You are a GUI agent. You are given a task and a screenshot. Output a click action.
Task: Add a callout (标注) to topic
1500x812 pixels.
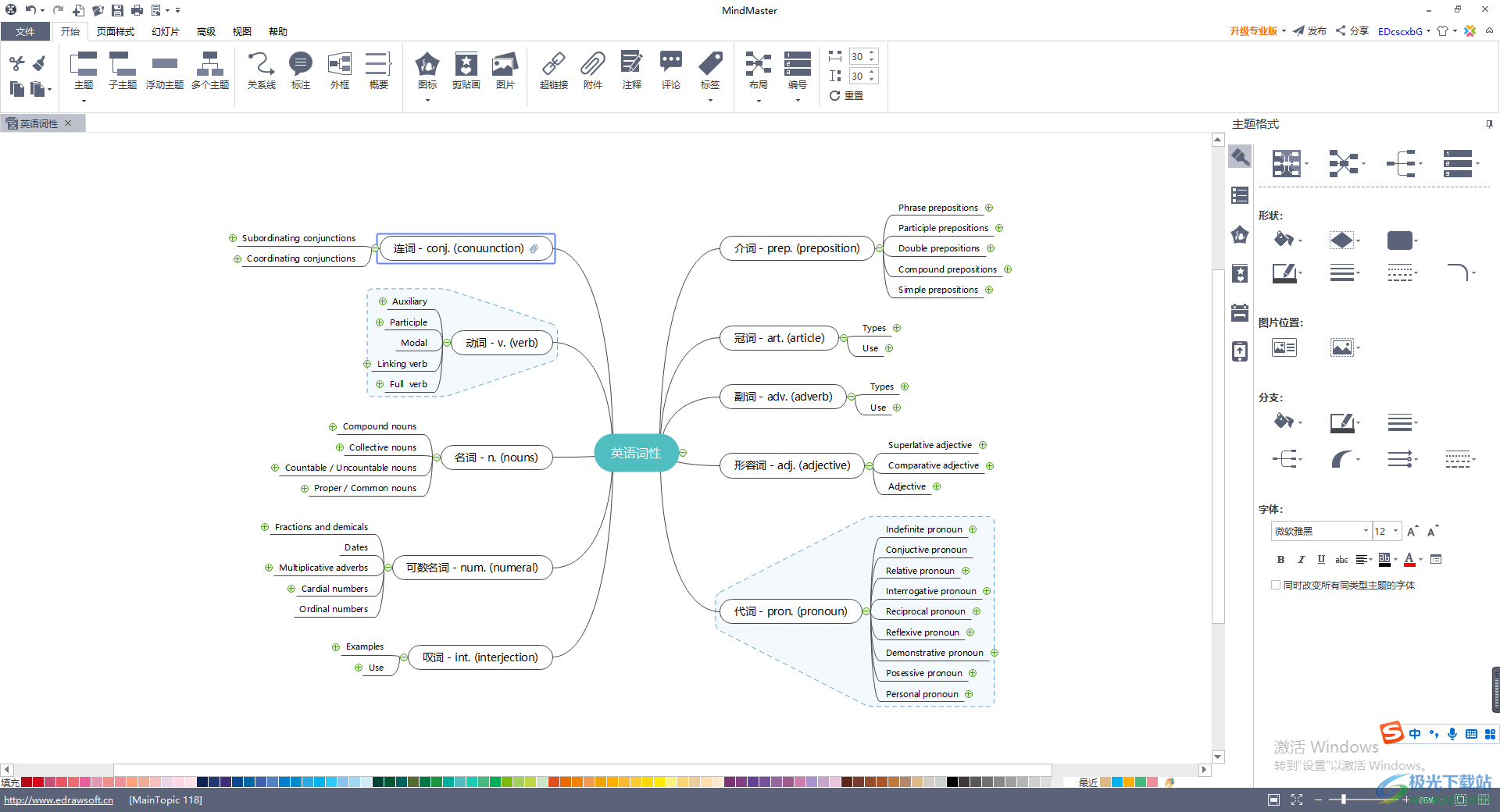[301, 70]
